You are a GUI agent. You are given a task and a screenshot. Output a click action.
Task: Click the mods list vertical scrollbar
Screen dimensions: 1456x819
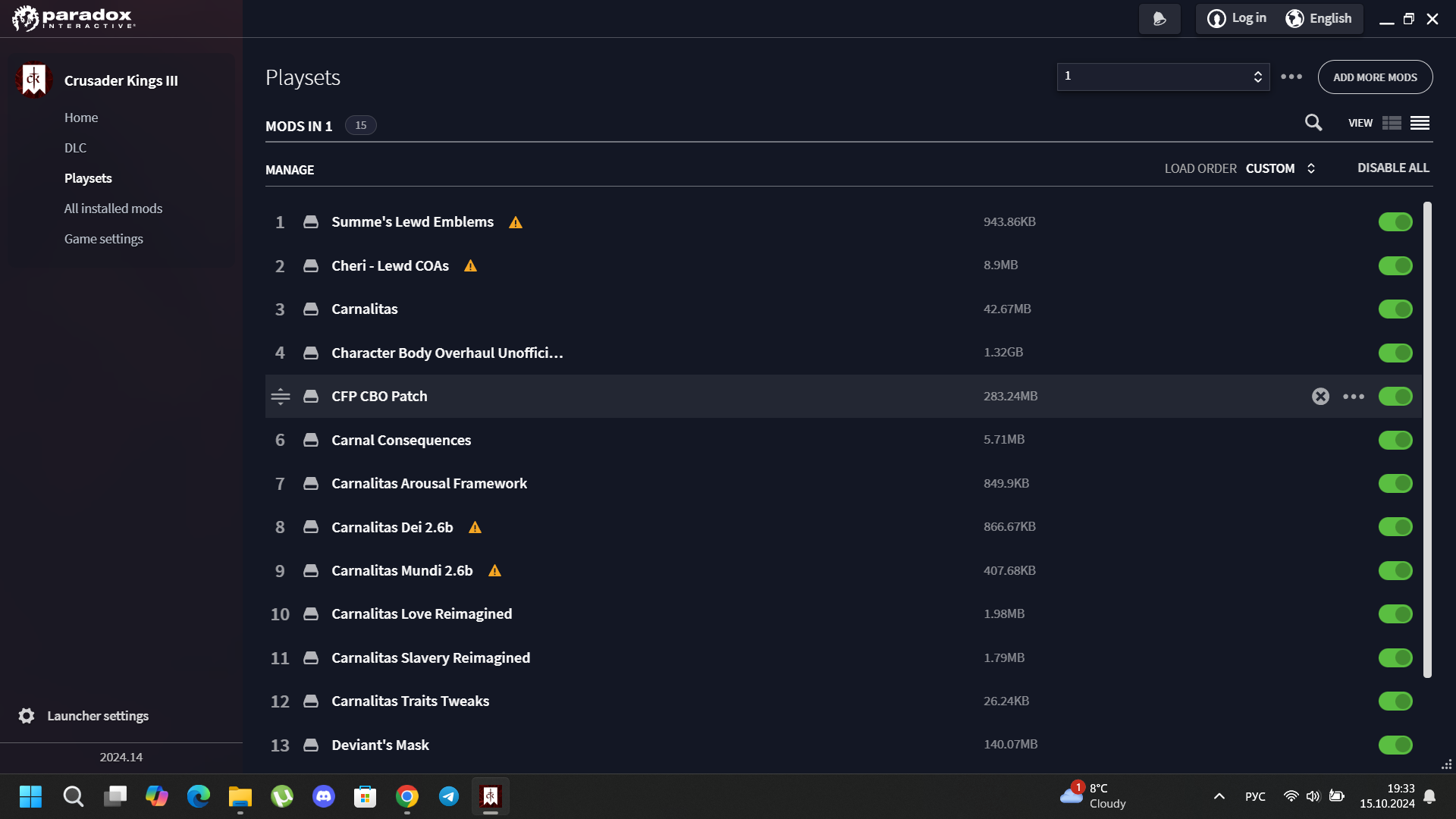pos(1427,440)
